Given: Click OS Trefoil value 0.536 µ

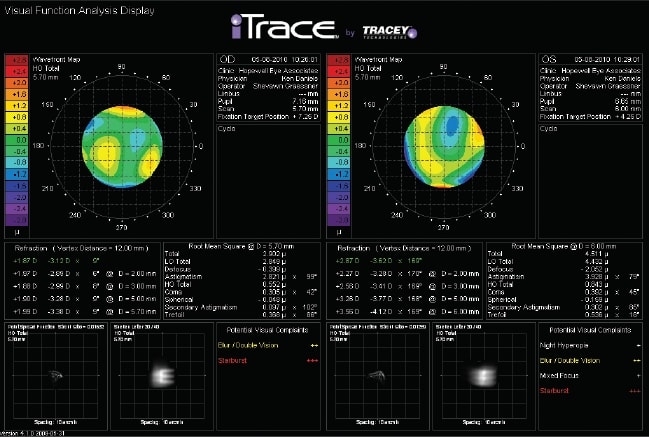Looking at the screenshot, I should tap(596, 315).
